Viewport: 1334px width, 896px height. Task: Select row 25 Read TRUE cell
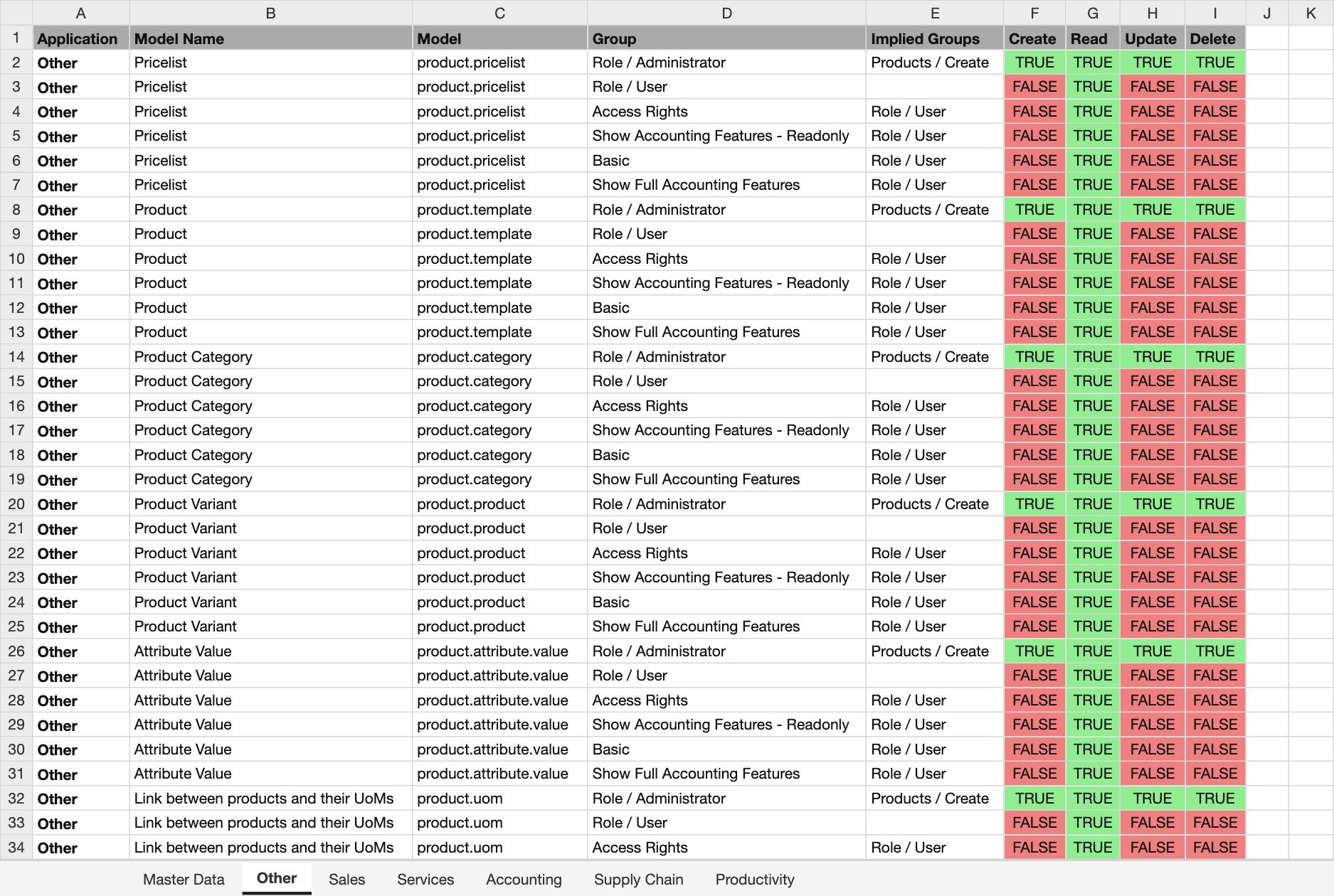(1093, 626)
